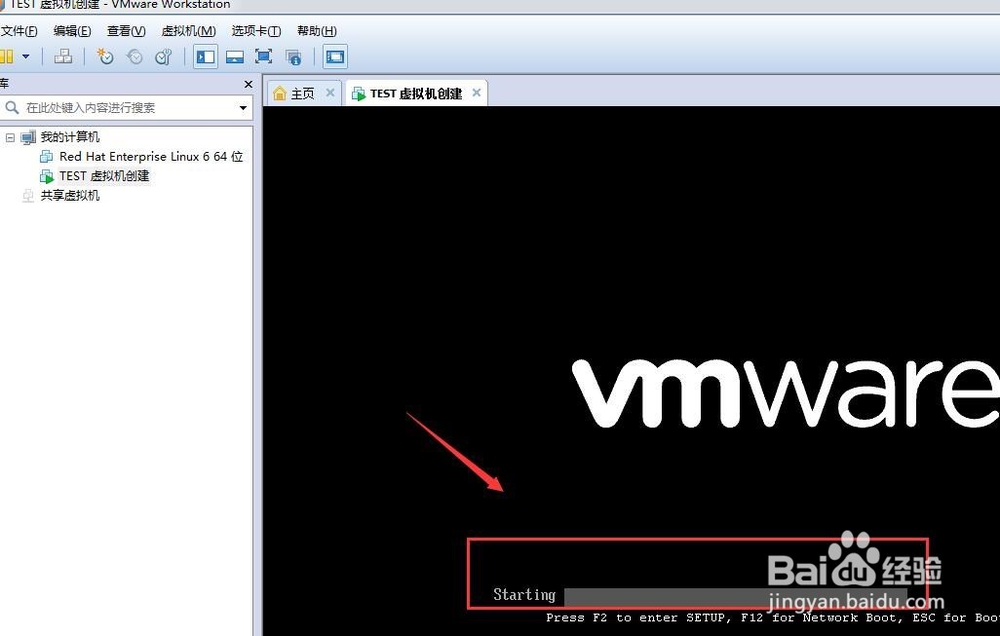Close the library panel with X
The height and width of the screenshot is (636, 1000).
248,84
